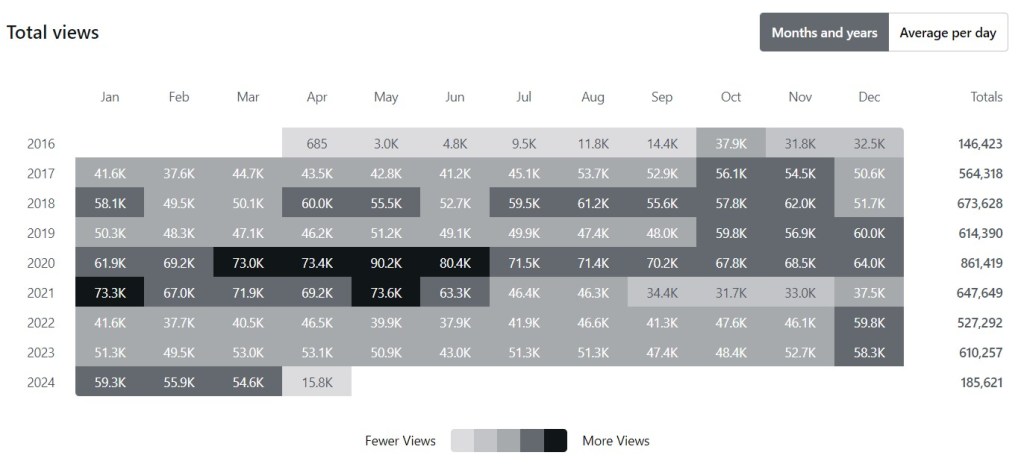Click the May 2020 cell showing 90.2K
The height and width of the screenshot is (467, 1024).
[386, 263]
